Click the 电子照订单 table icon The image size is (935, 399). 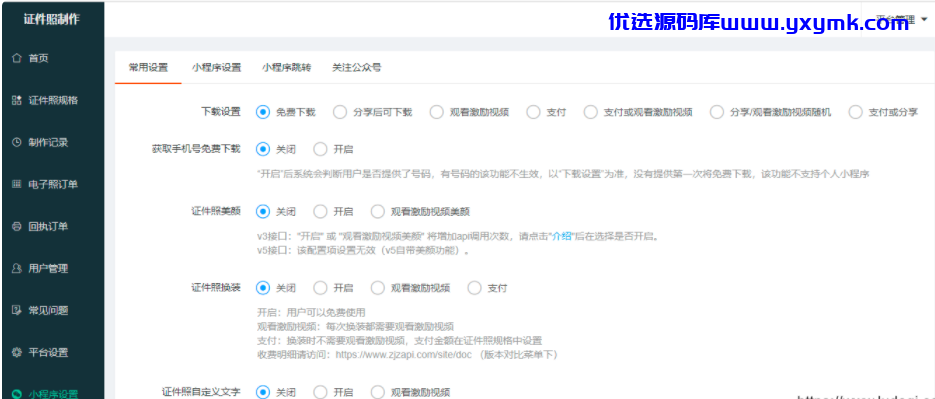pyautogui.click(x=17, y=184)
